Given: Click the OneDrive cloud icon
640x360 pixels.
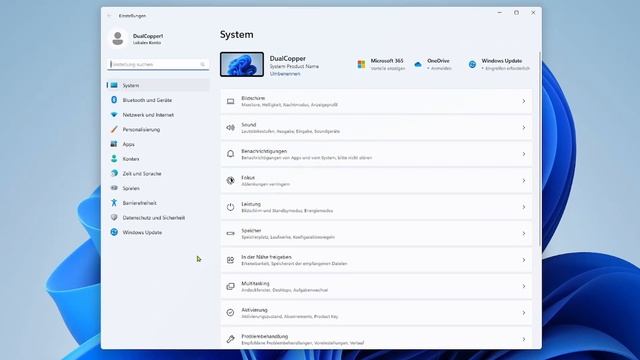Looking at the screenshot, I should pyautogui.click(x=418, y=64).
